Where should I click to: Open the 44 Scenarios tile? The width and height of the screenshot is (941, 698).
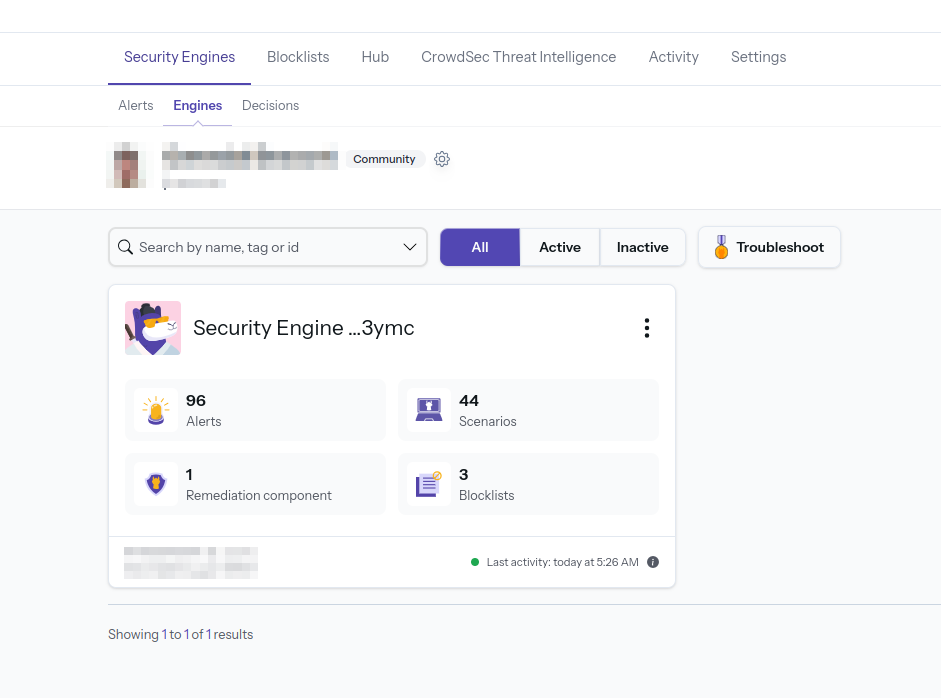(529, 410)
